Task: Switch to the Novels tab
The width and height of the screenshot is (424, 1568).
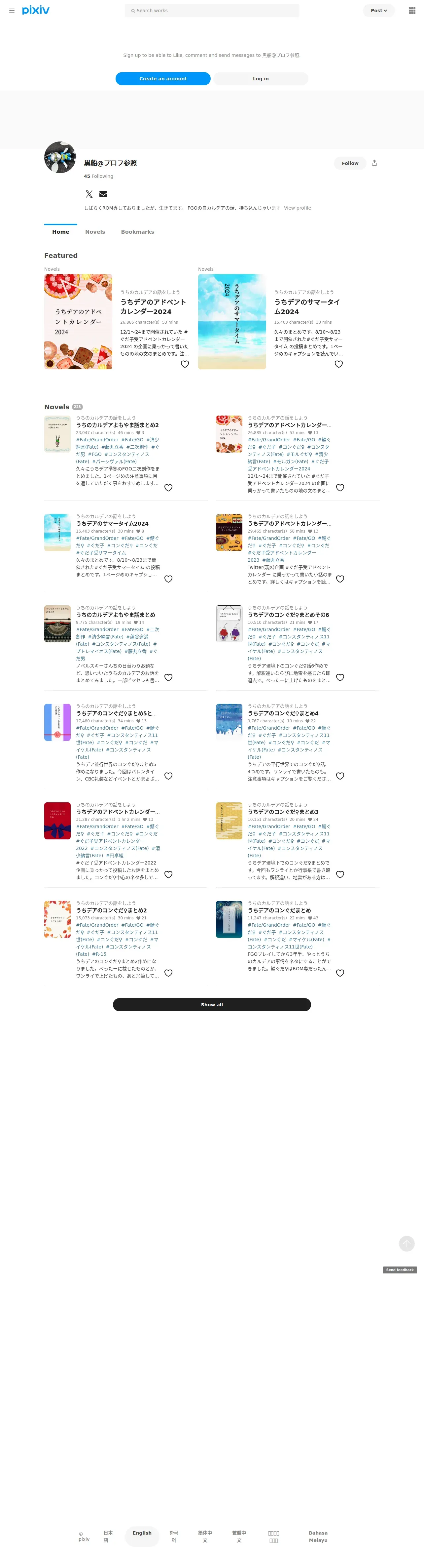Action: pyautogui.click(x=95, y=232)
